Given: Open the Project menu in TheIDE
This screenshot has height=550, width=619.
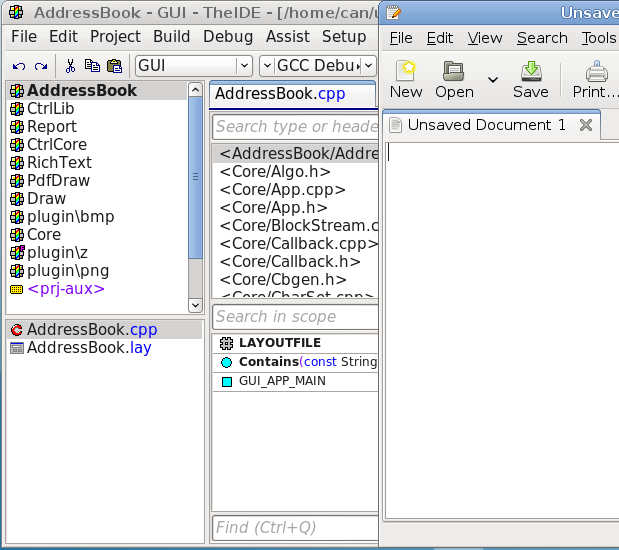Looking at the screenshot, I should (x=115, y=36).
